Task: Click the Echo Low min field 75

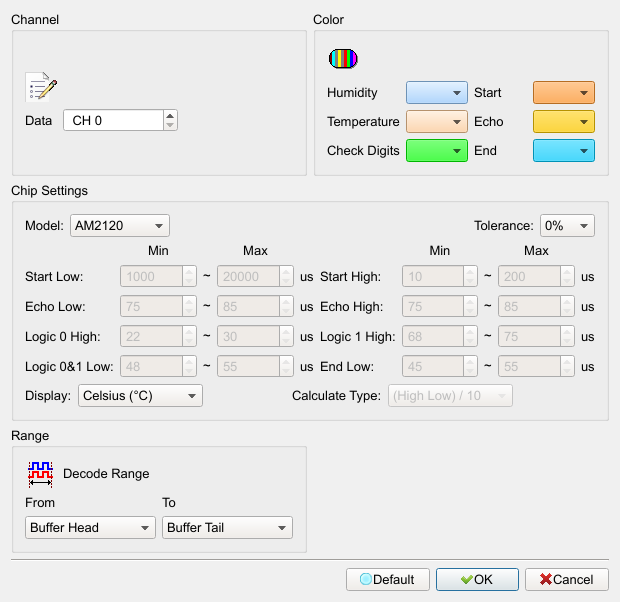Action: pyautogui.click(x=151, y=306)
